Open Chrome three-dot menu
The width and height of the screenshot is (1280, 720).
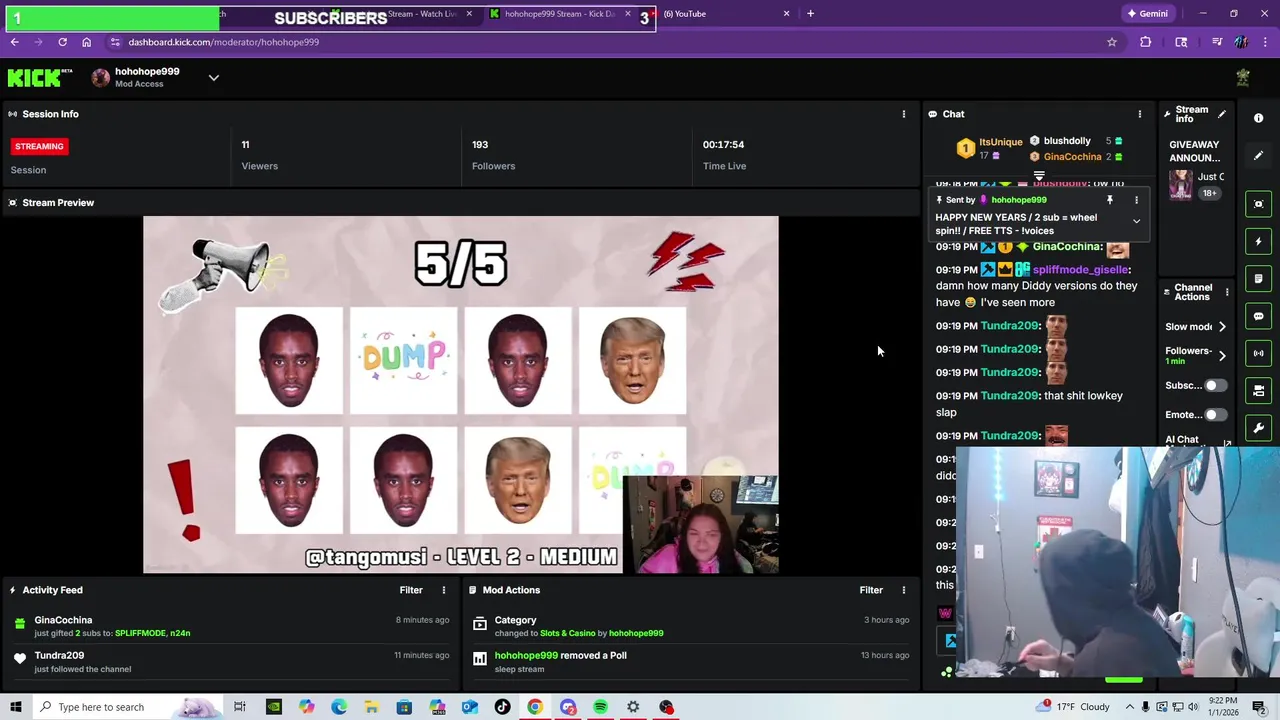[x=1265, y=42]
